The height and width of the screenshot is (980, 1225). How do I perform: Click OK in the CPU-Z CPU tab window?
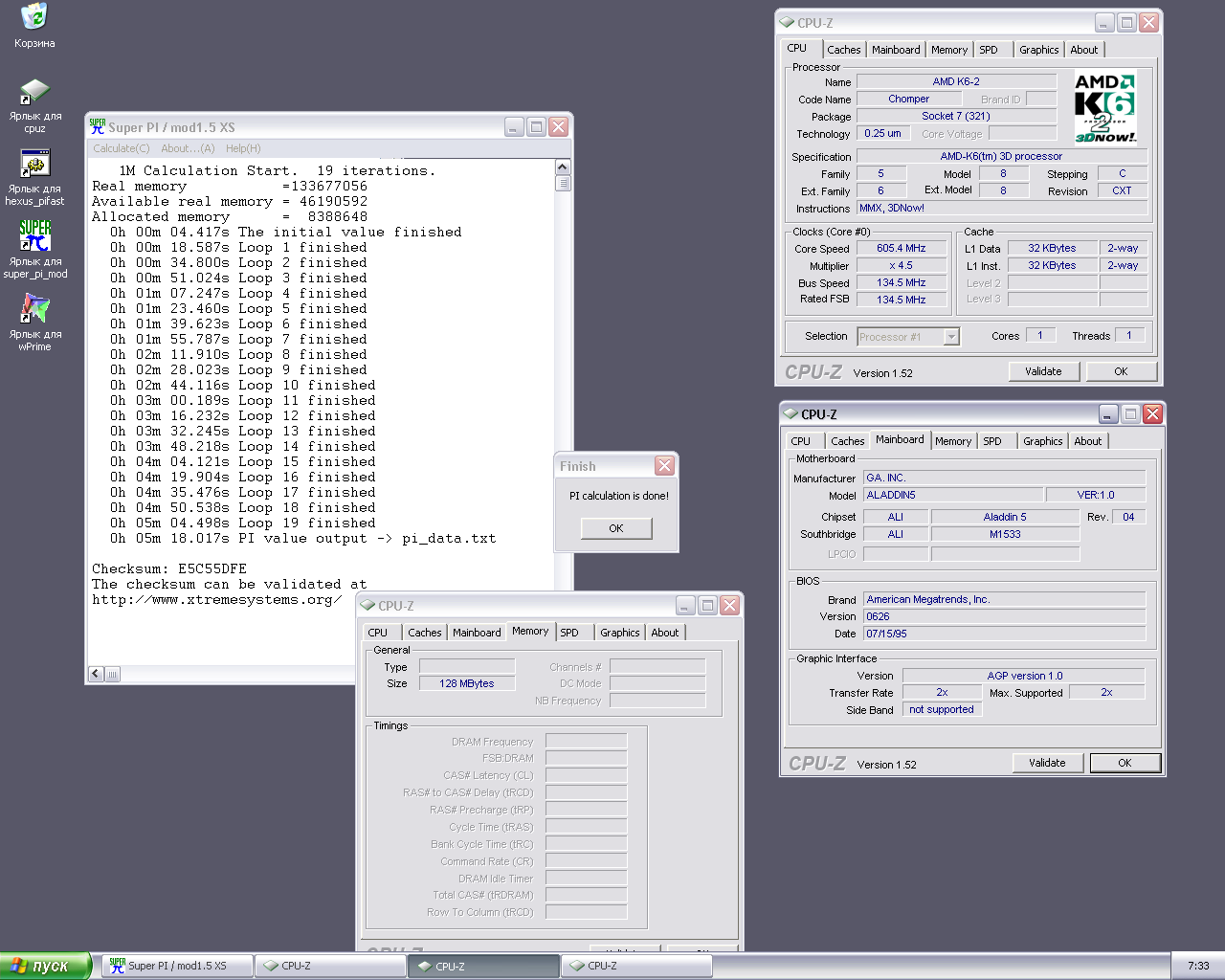[x=1121, y=371]
